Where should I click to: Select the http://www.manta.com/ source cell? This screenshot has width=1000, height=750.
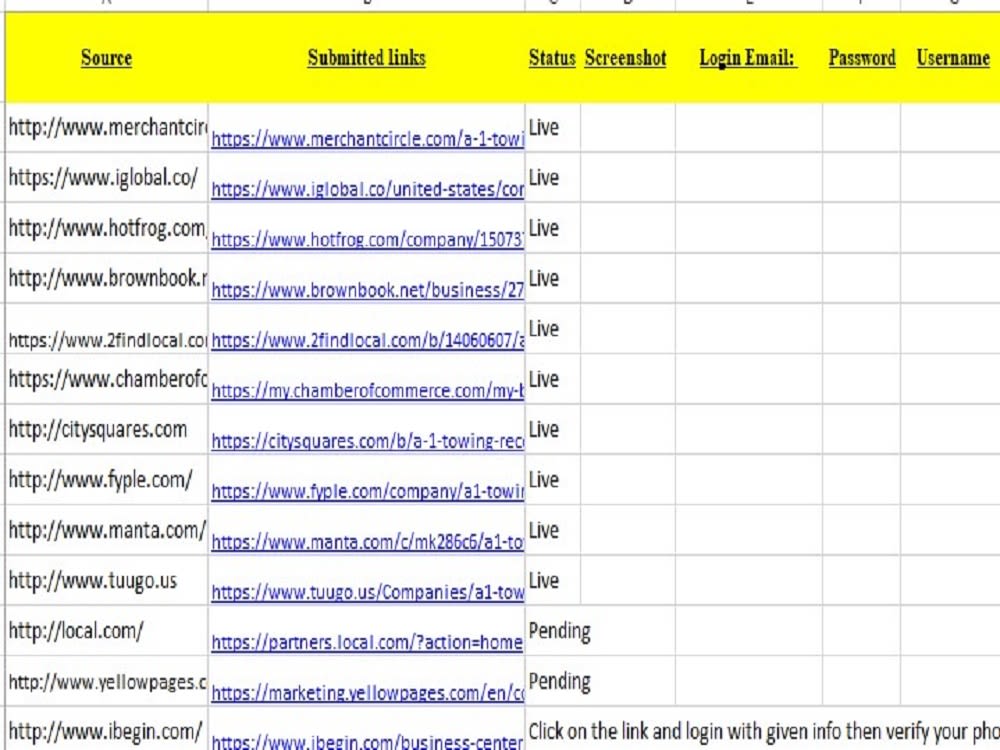click(x=107, y=531)
